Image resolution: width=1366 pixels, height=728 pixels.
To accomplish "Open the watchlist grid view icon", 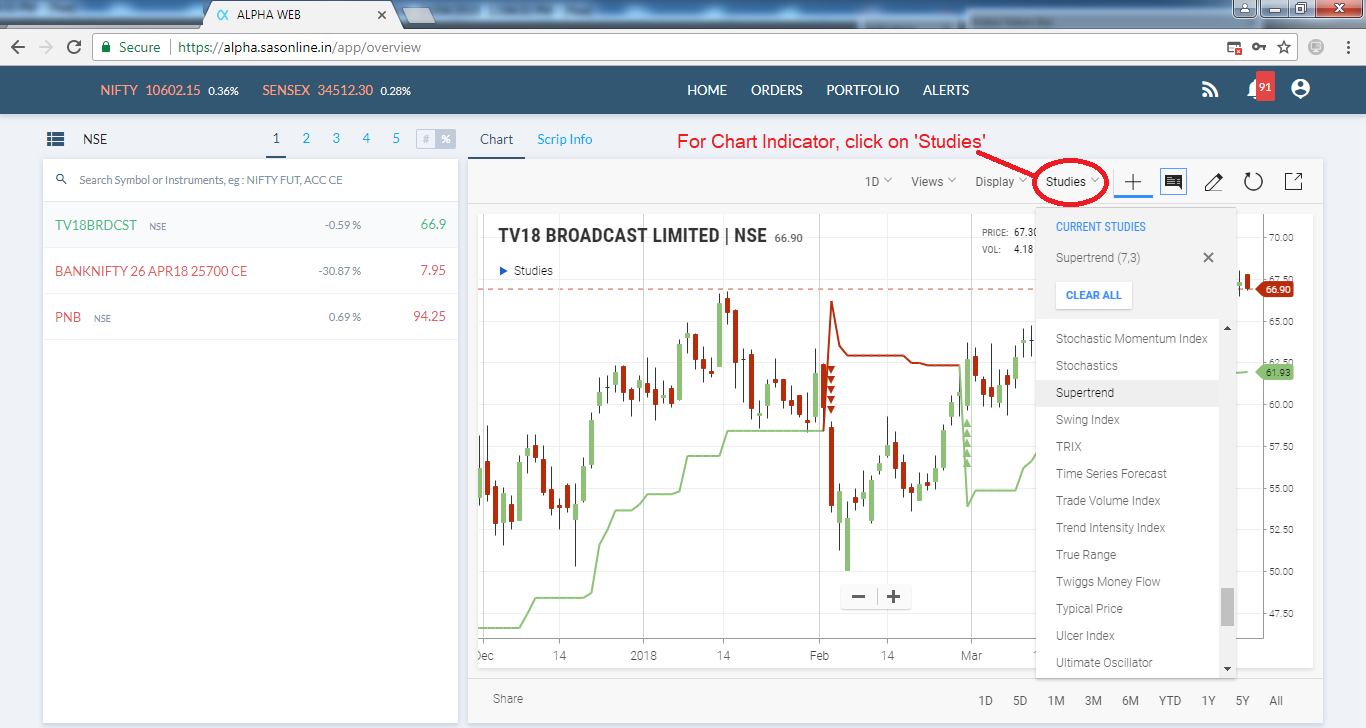I will point(56,139).
